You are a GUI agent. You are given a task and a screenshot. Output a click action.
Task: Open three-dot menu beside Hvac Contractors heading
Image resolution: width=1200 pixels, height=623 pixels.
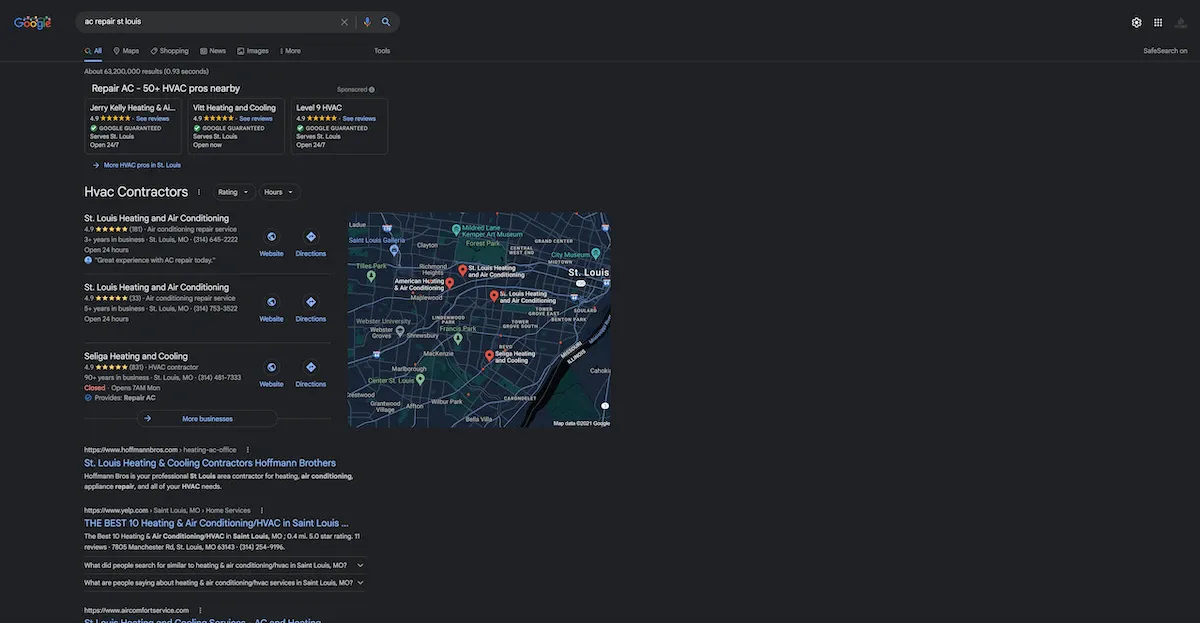point(199,192)
